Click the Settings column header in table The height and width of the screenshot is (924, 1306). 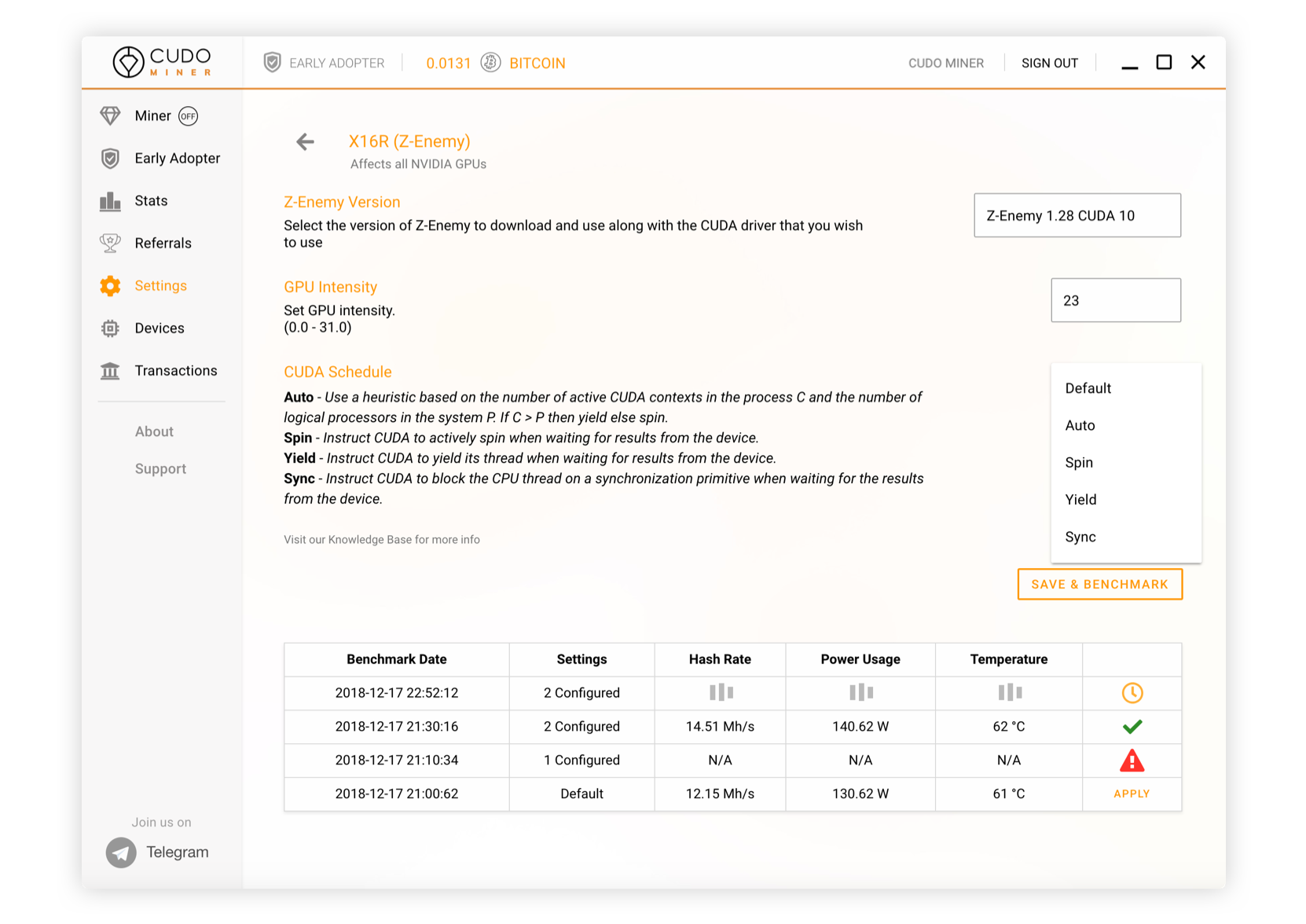click(581, 659)
